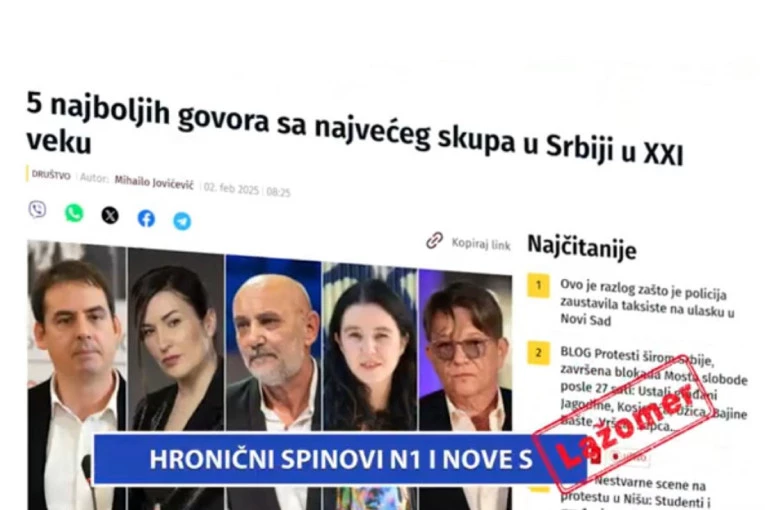Click the yellow number 2 badge

click(538, 353)
